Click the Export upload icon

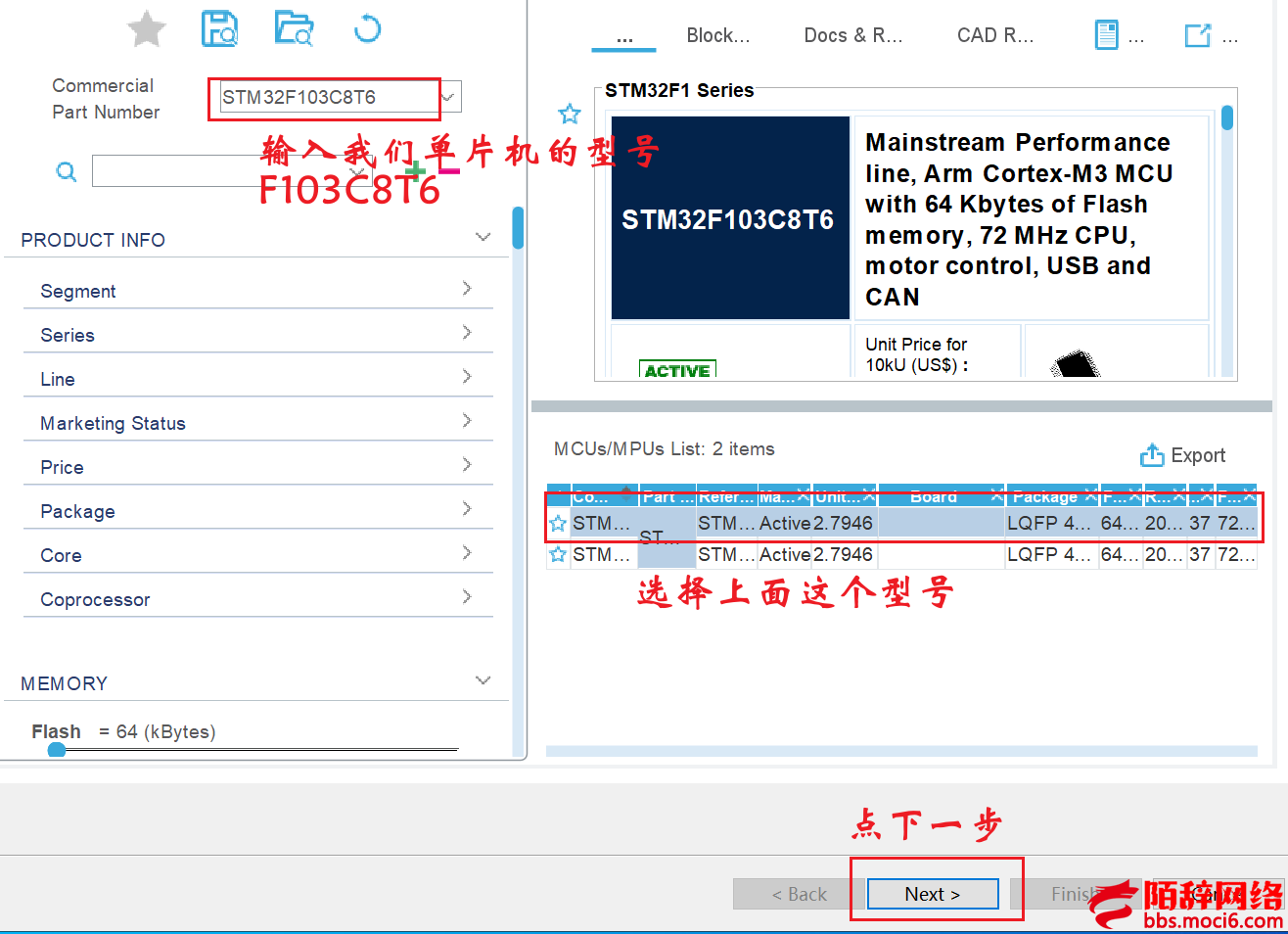(x=1152, y=455)
